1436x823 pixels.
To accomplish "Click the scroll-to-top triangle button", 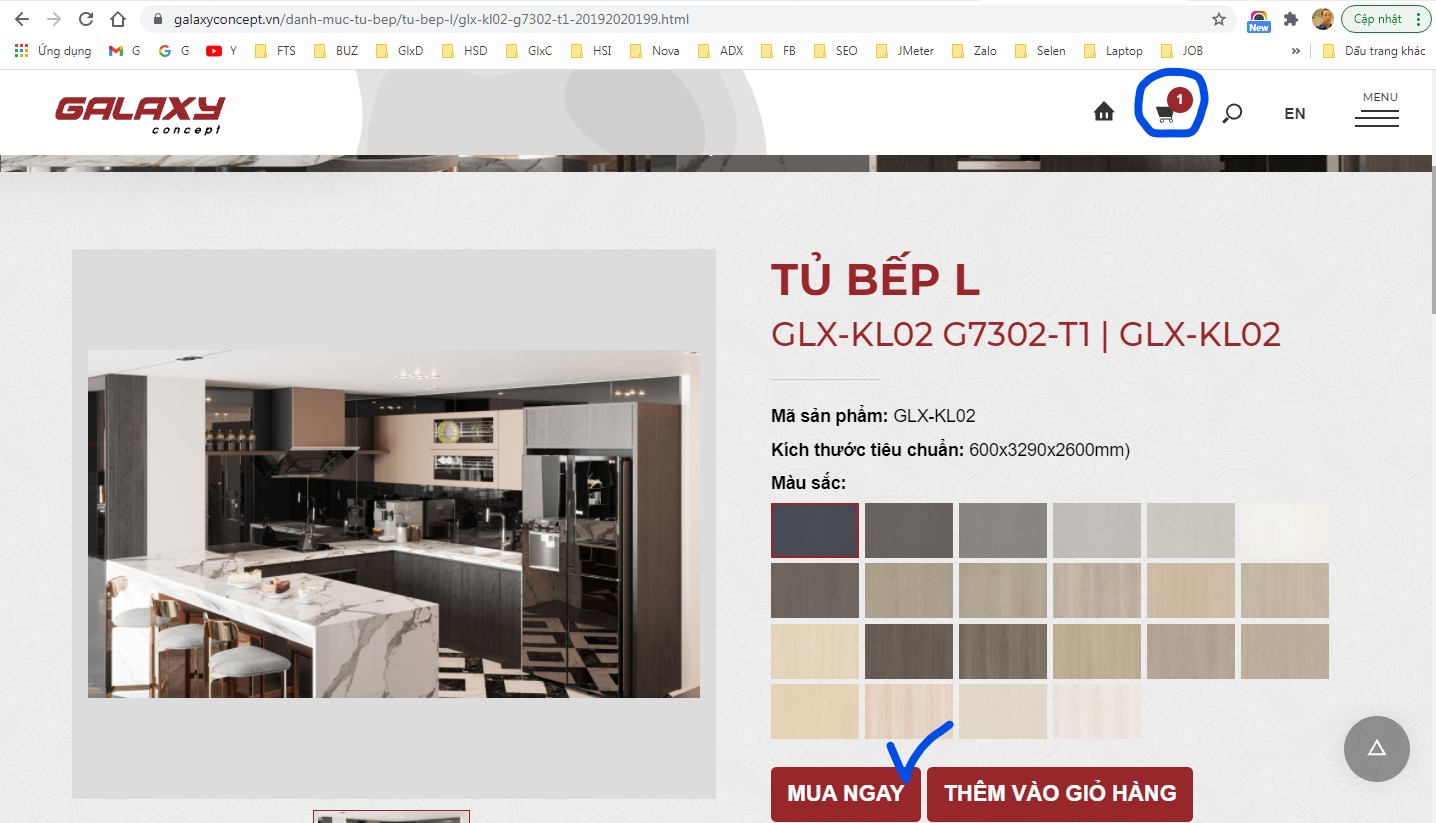I will coord(1376,748).
